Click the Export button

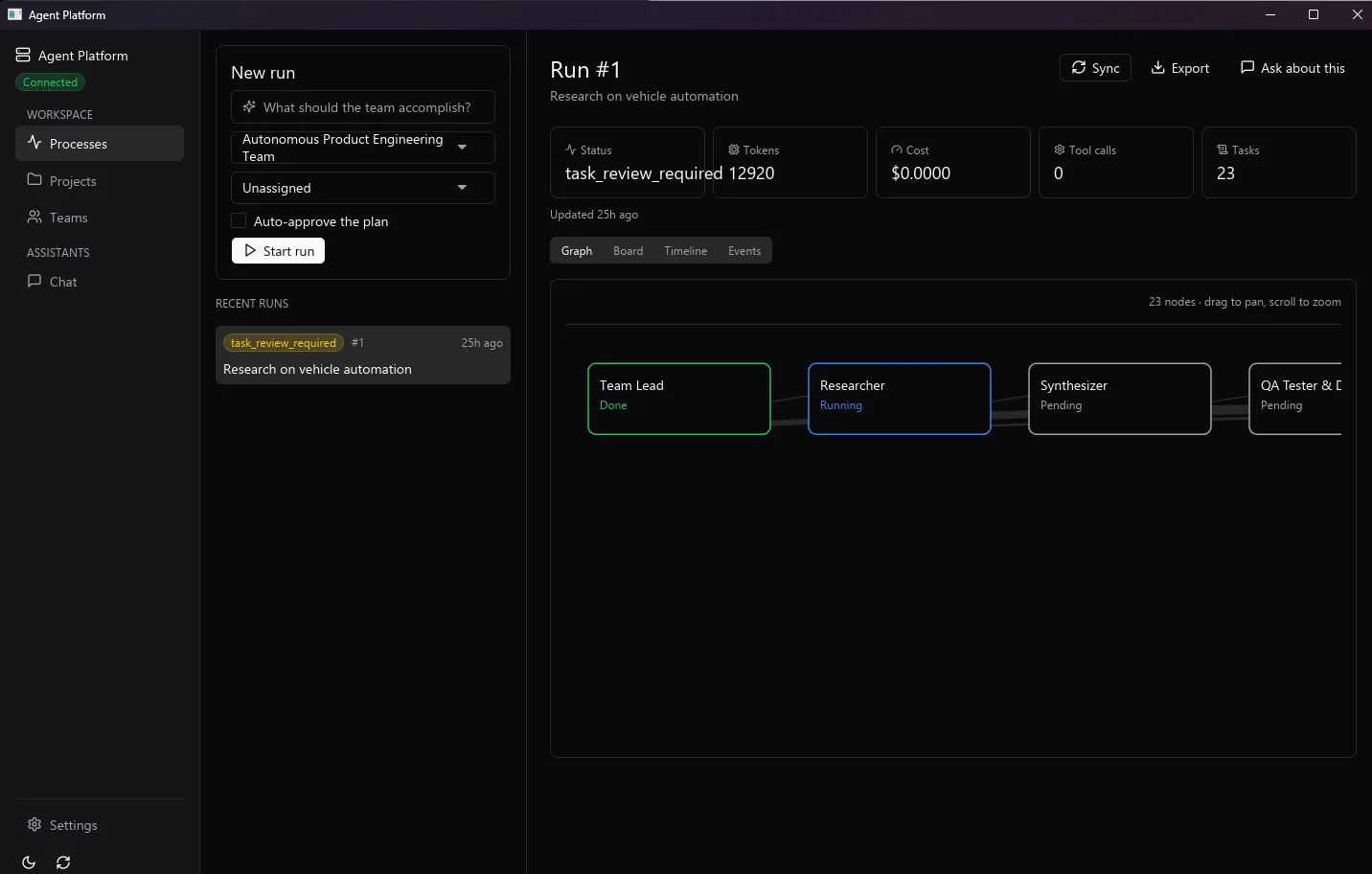pos(1180,68)
